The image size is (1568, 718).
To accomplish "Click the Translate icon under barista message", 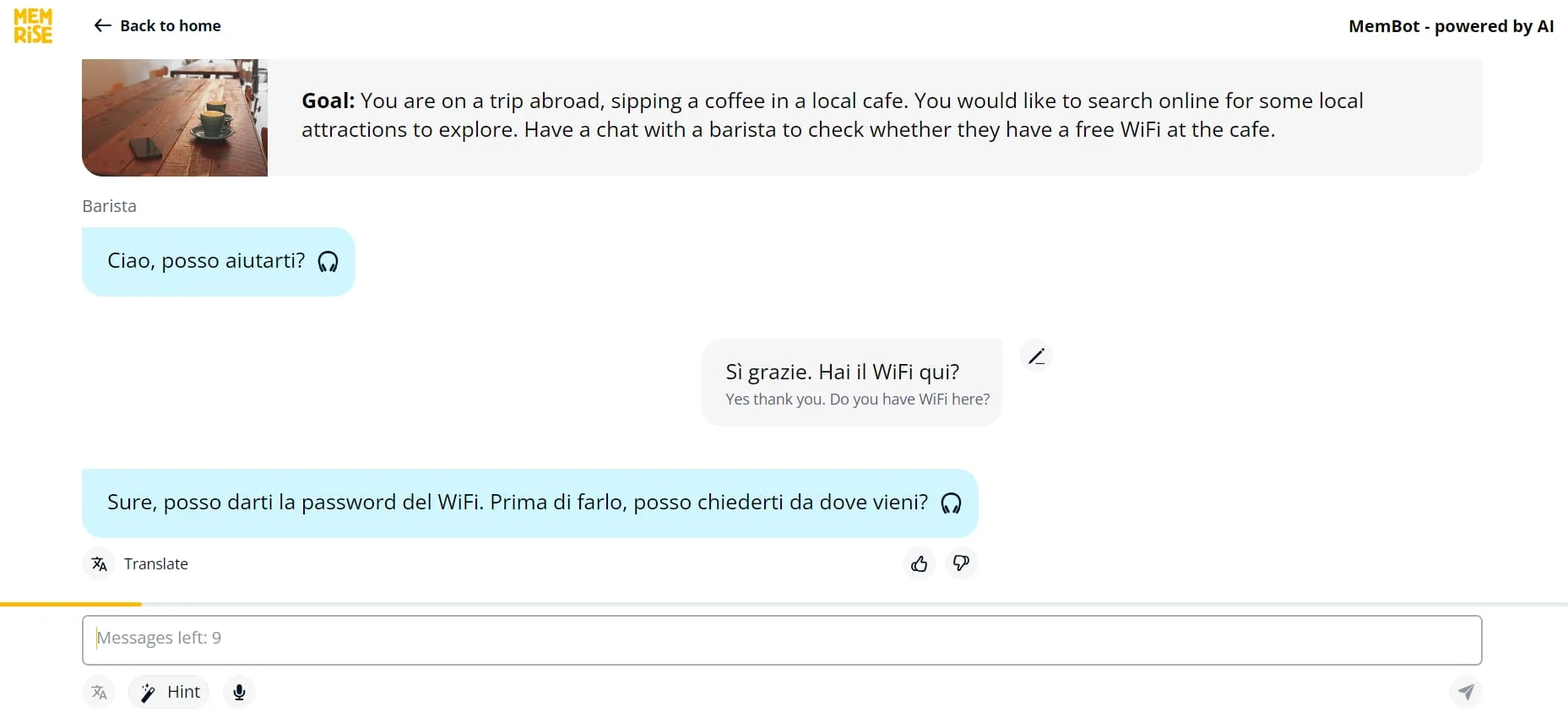I will (x=100, y=564).
